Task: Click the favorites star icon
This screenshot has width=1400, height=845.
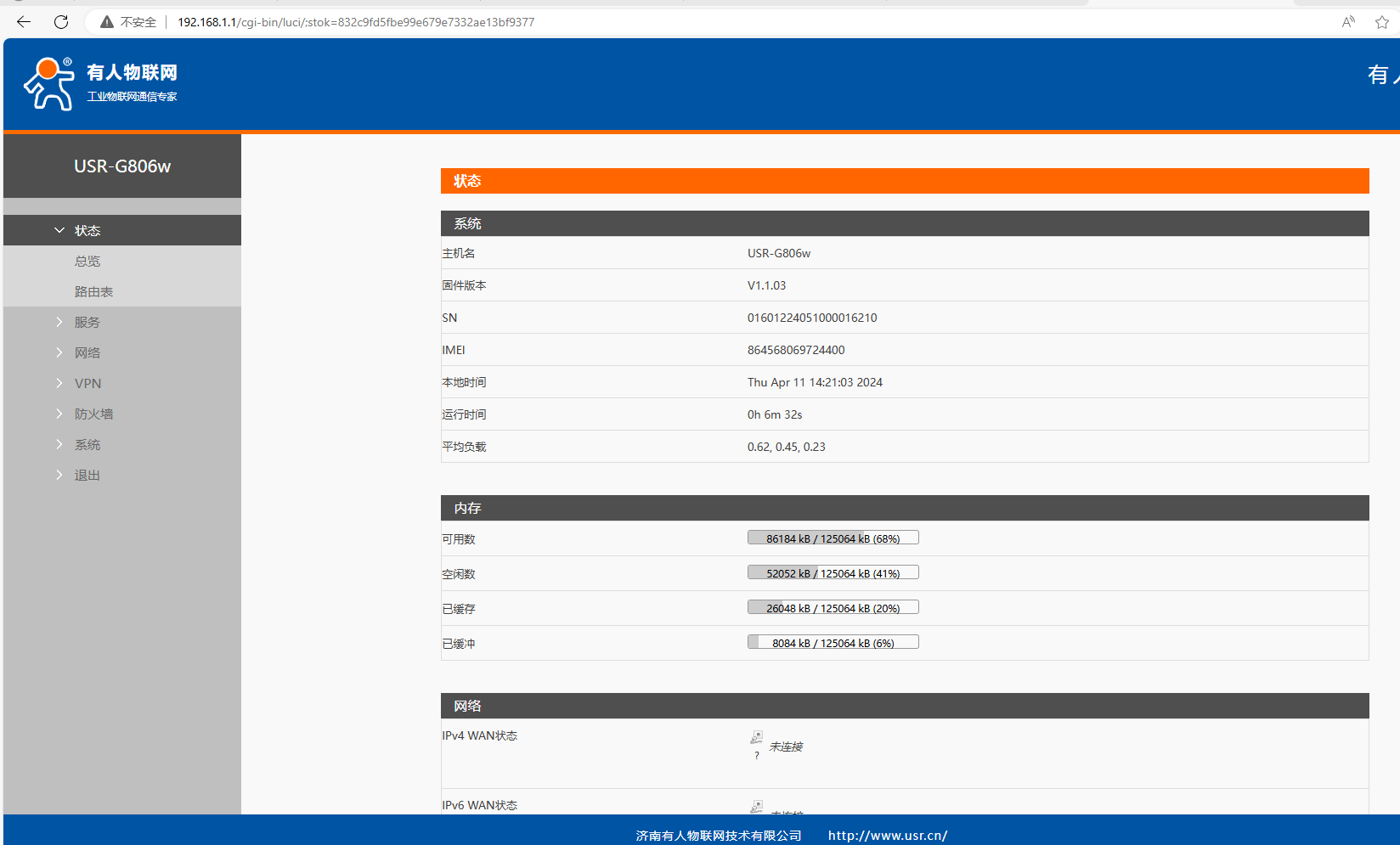Action: pyautogui.click(x=1382, y=22)
